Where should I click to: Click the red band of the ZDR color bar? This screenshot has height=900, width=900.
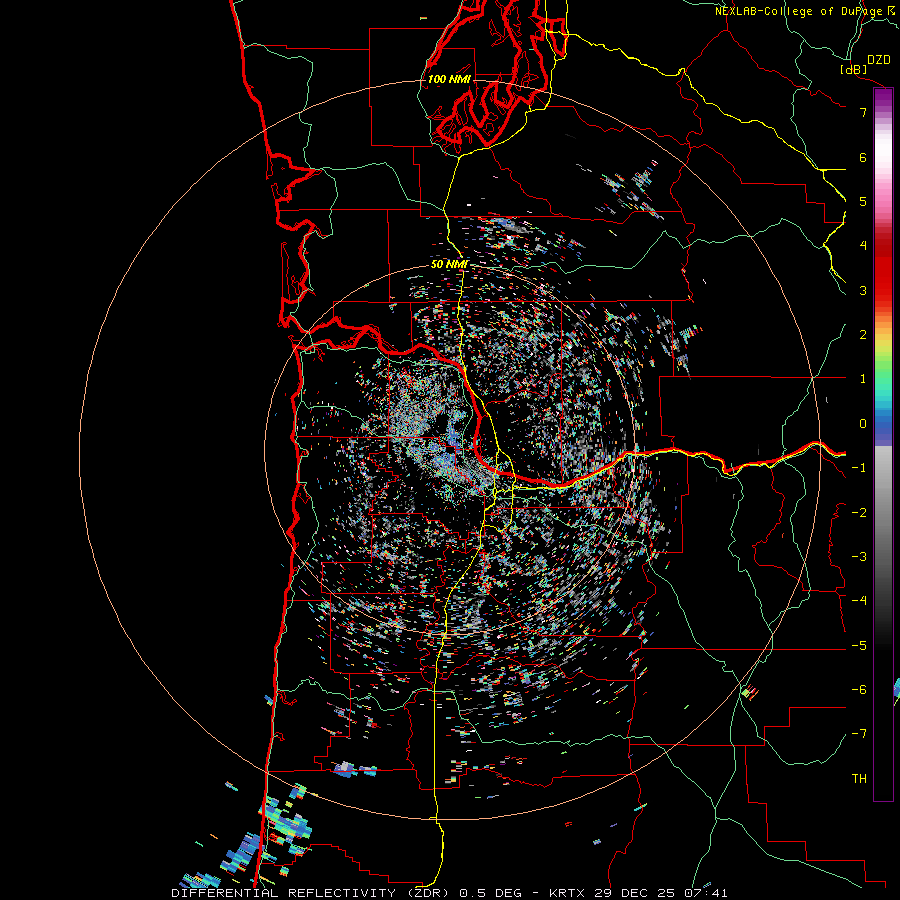click(x=883, y=270)
